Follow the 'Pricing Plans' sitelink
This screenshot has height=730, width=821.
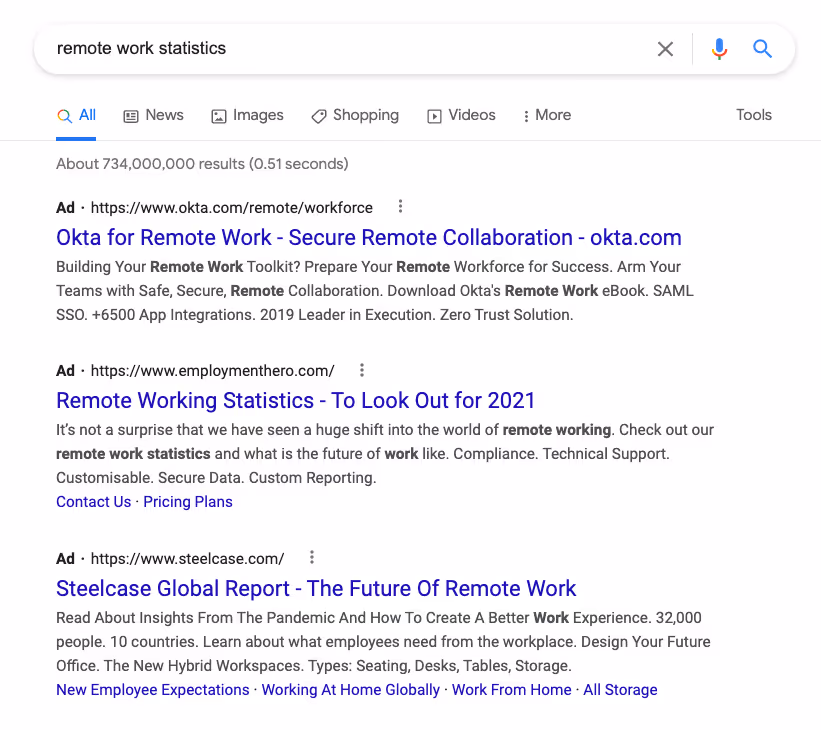pos(188,502)
